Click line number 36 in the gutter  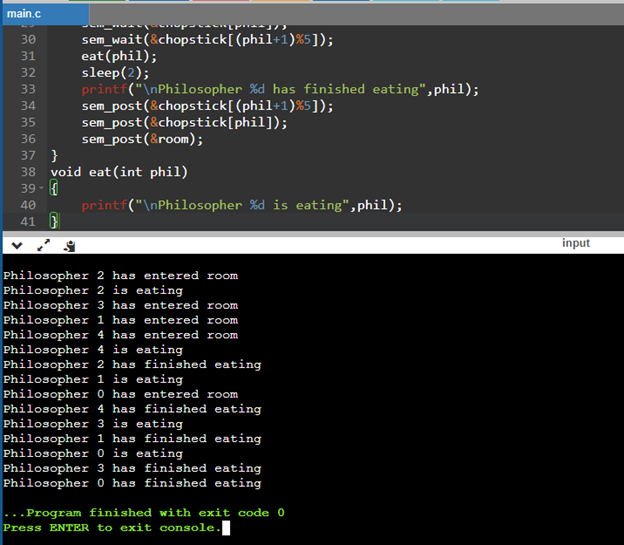[28, 139]
